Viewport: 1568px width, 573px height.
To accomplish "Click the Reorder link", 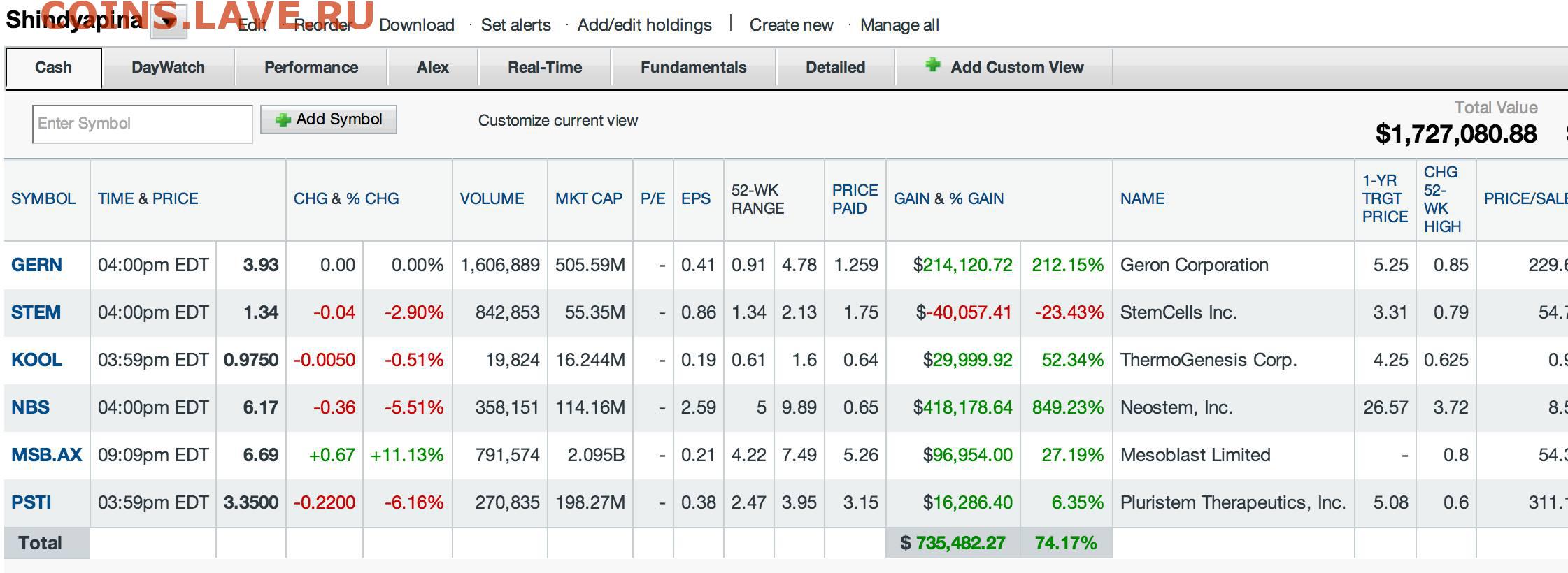I will (322, 25).
